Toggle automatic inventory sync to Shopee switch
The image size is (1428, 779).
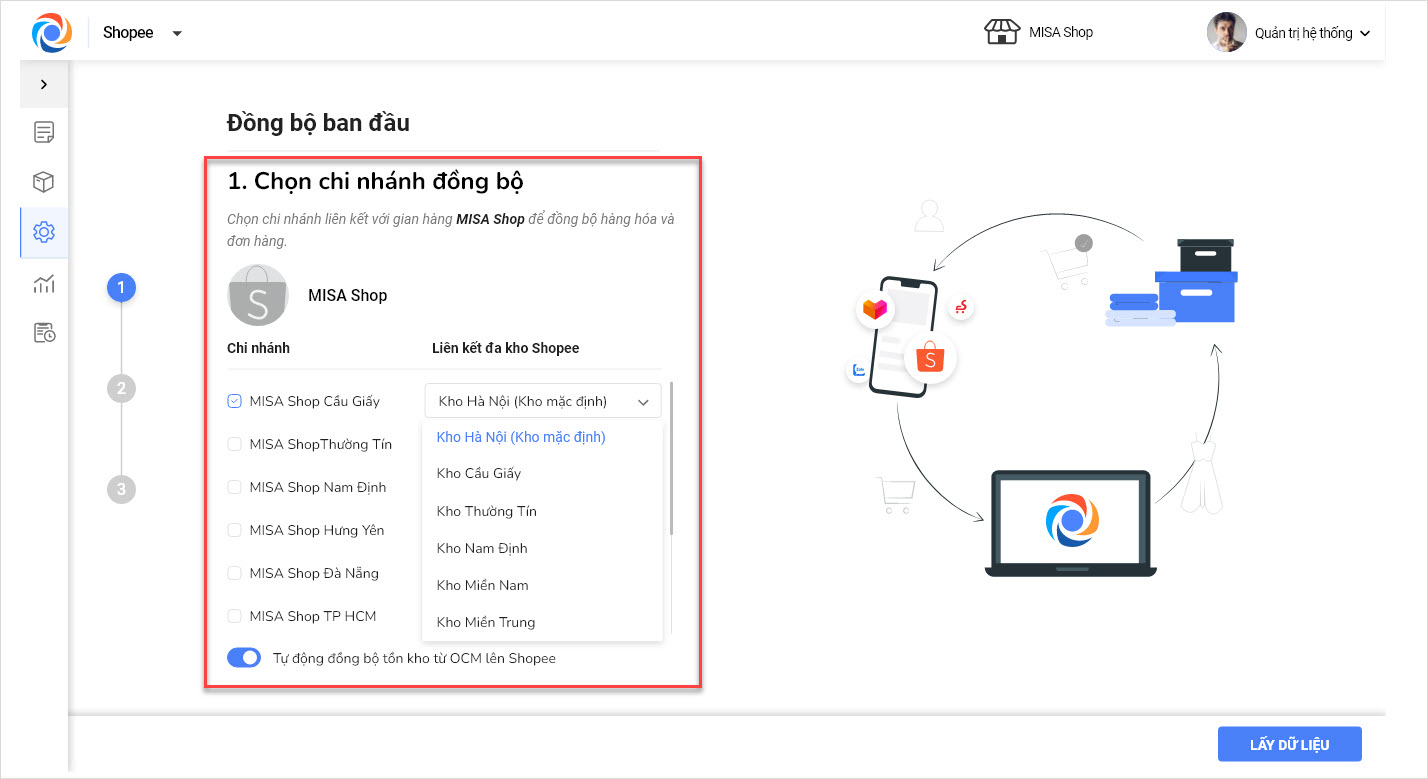coord(244,658)
